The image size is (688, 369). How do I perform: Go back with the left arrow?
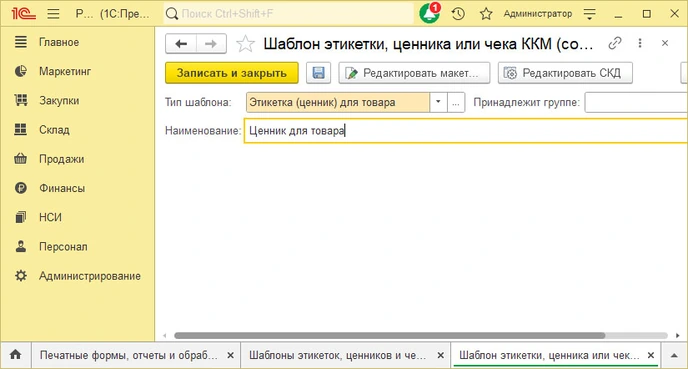[181, 43]
